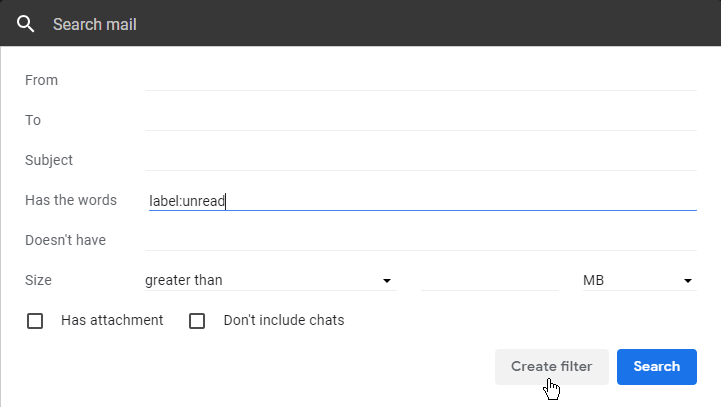Select the Subject input field
Image resolution: width=721 pixels, height=407 pixels.
[x=420, y=160]
